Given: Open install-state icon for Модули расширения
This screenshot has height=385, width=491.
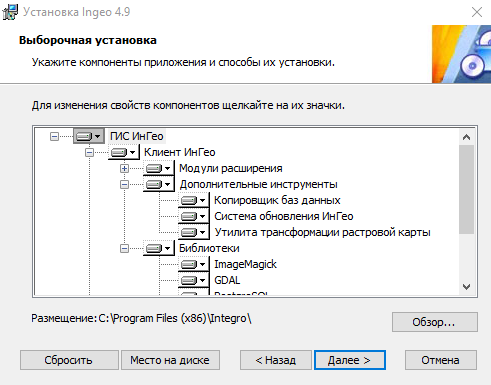Looking at the screenshot, I should tap(159, 168).
